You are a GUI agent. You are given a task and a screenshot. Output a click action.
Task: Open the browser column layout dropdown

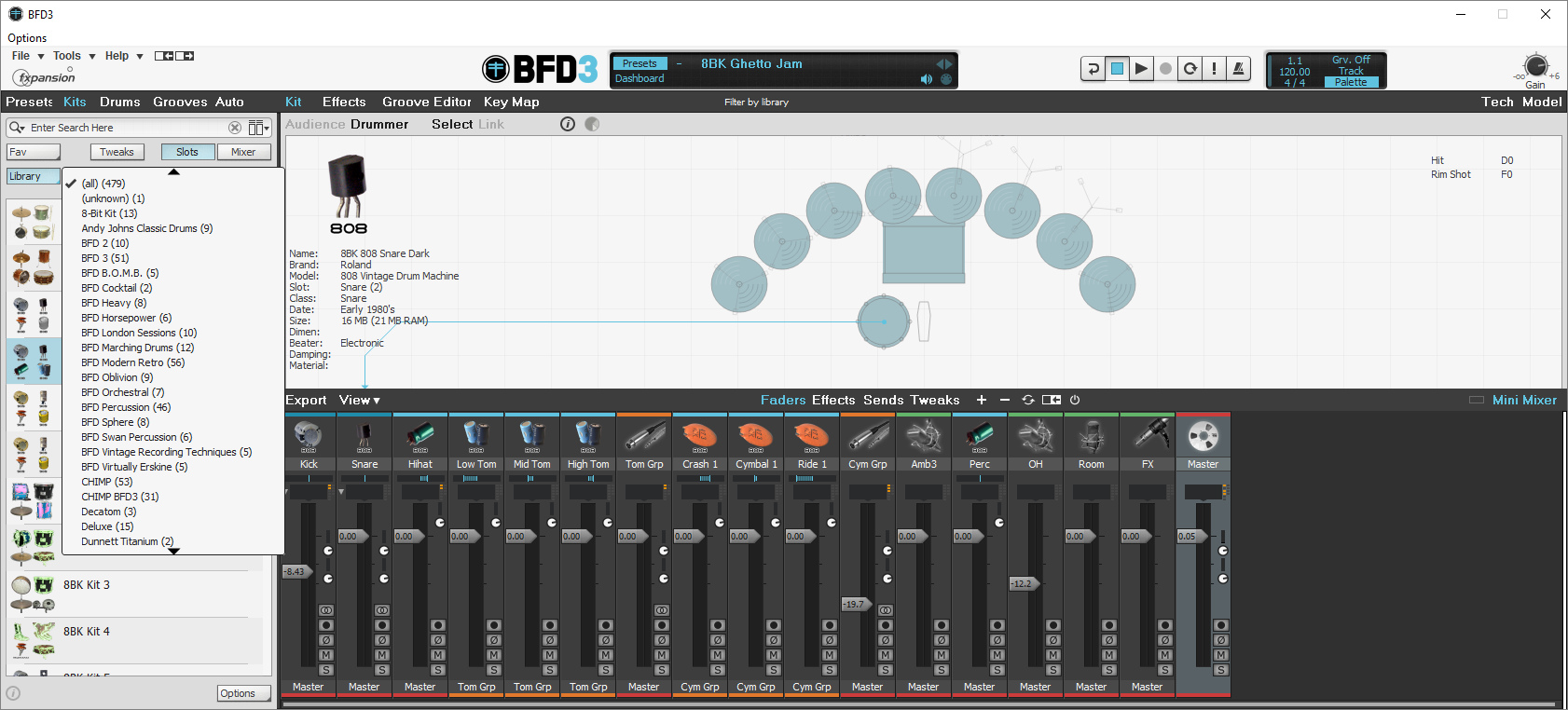(259, 128)
